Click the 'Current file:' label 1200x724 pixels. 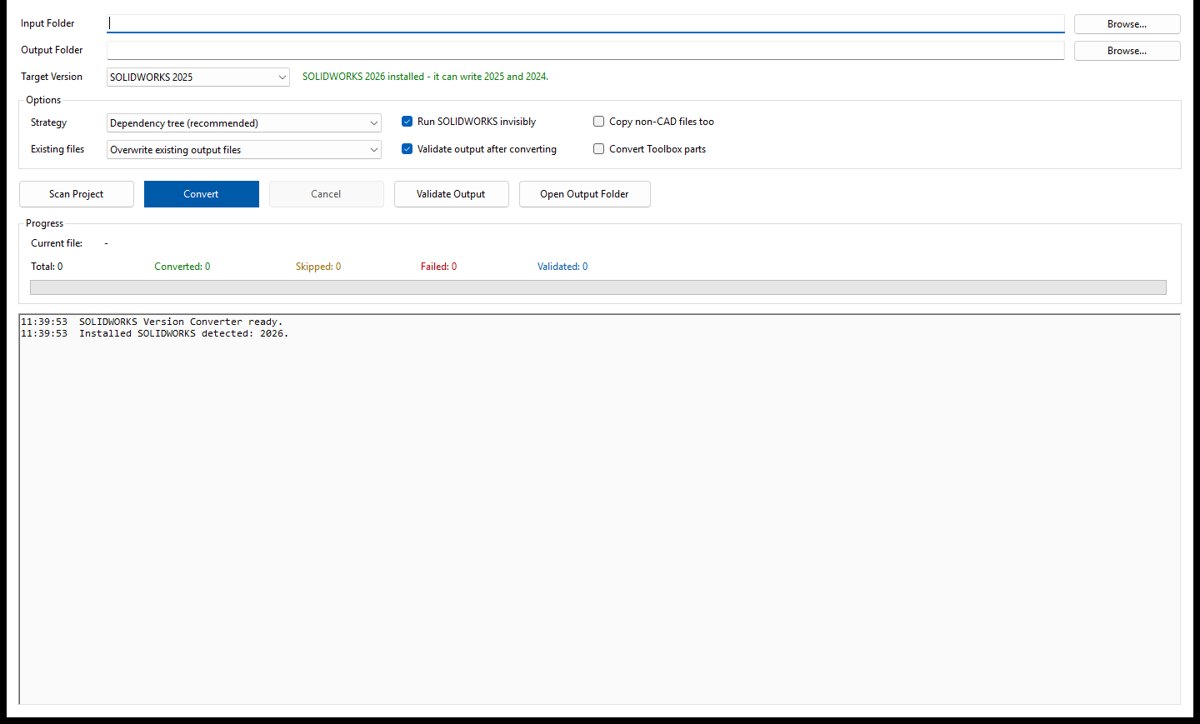[56, 243]
